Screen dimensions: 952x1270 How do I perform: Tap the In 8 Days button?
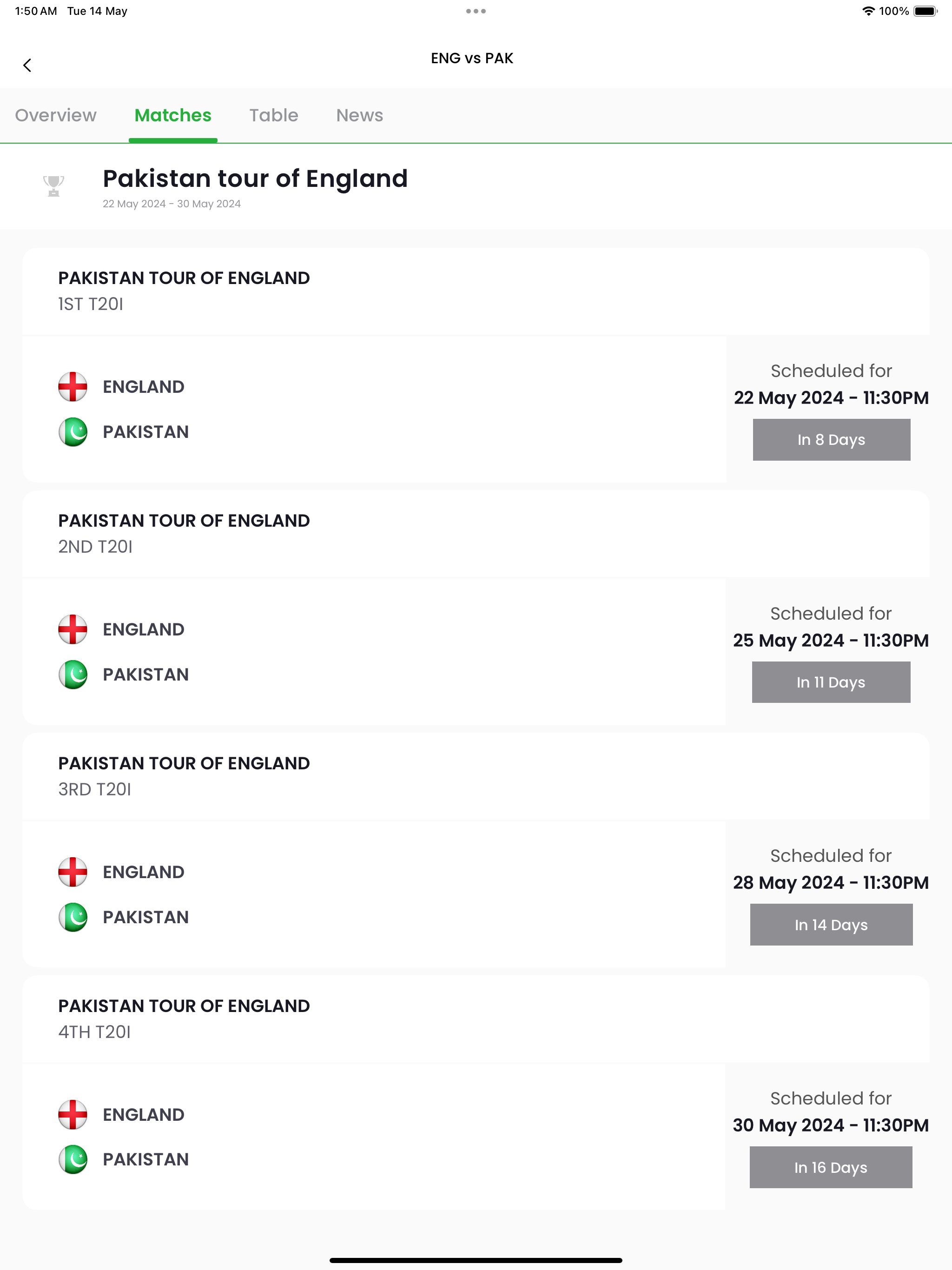coord(832,440)
